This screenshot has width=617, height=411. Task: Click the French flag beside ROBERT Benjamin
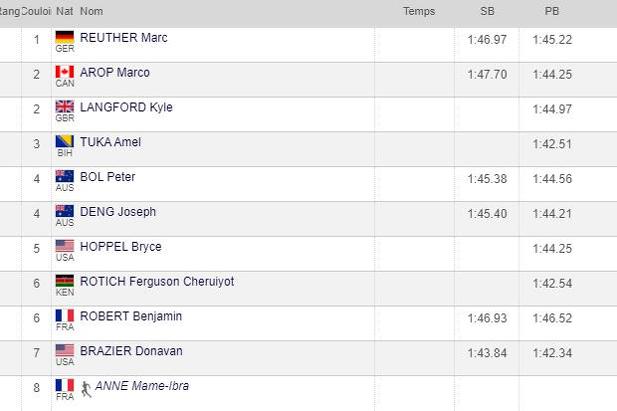coord(65,316)
